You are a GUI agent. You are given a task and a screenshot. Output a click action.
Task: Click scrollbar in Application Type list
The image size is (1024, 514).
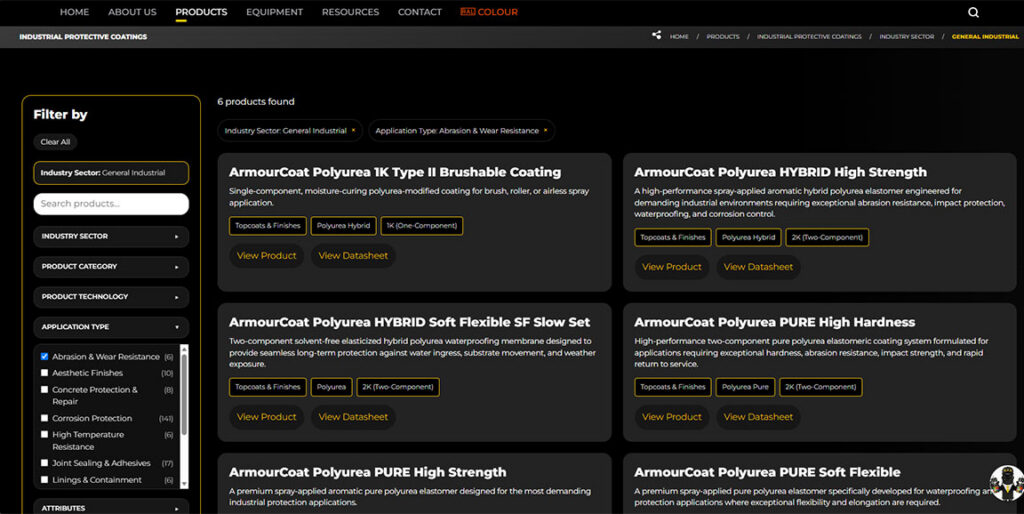click(184, 395)
